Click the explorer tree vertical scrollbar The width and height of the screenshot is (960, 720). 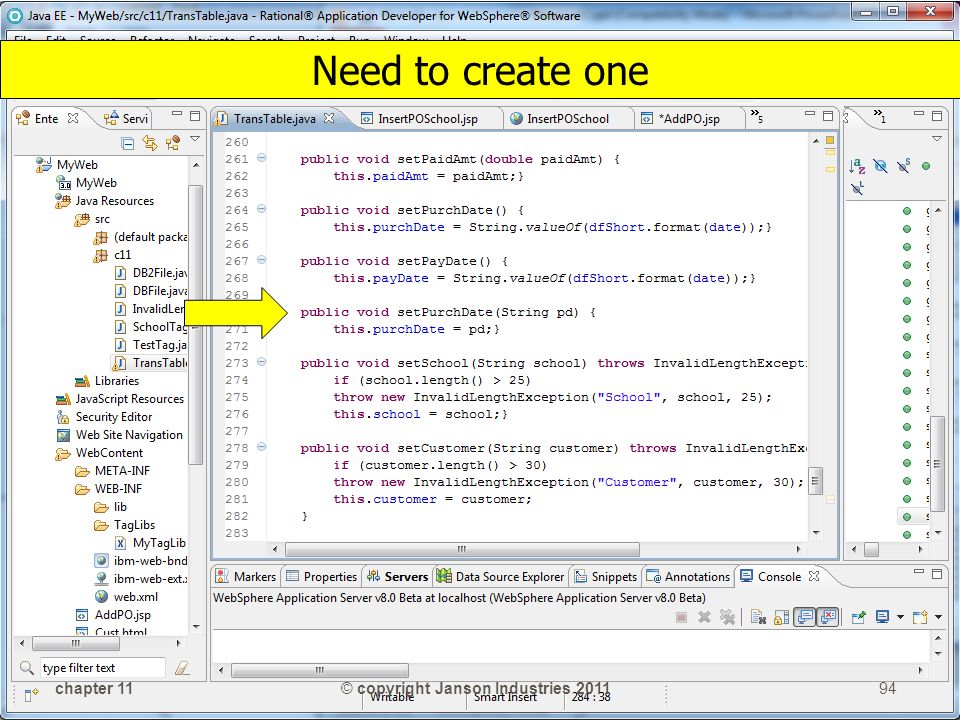pyautogui.click(x=196, y=324)
